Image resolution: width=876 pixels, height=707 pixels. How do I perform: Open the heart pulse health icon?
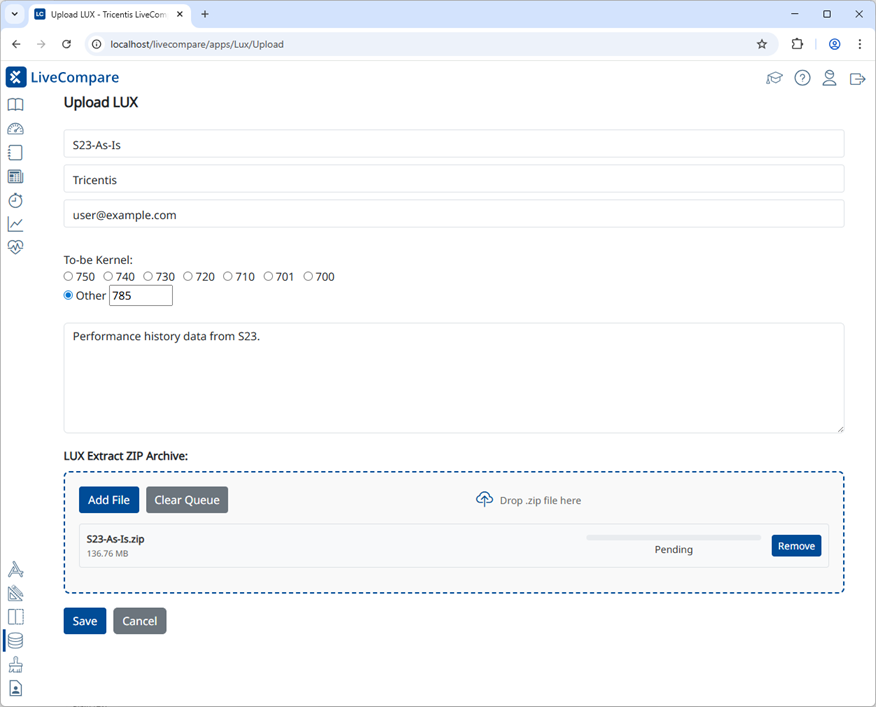tap(15, 247)
